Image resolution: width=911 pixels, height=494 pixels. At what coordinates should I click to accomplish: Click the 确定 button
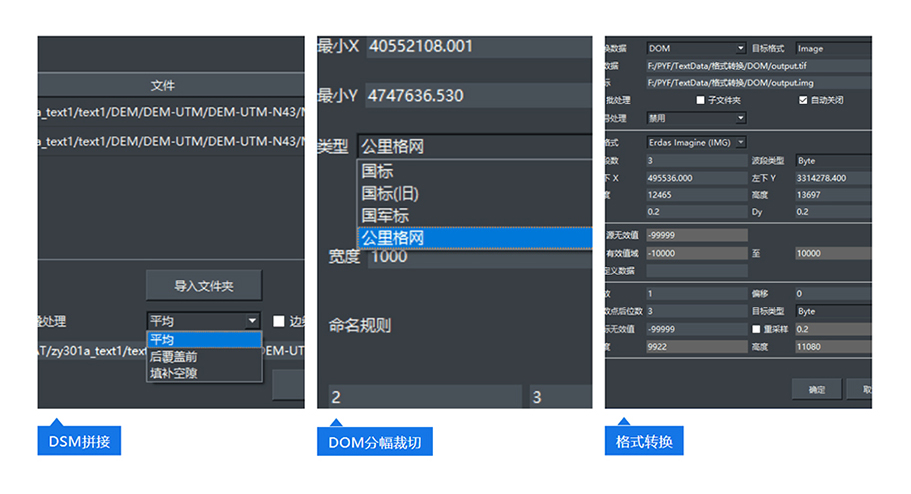[816, 390]
